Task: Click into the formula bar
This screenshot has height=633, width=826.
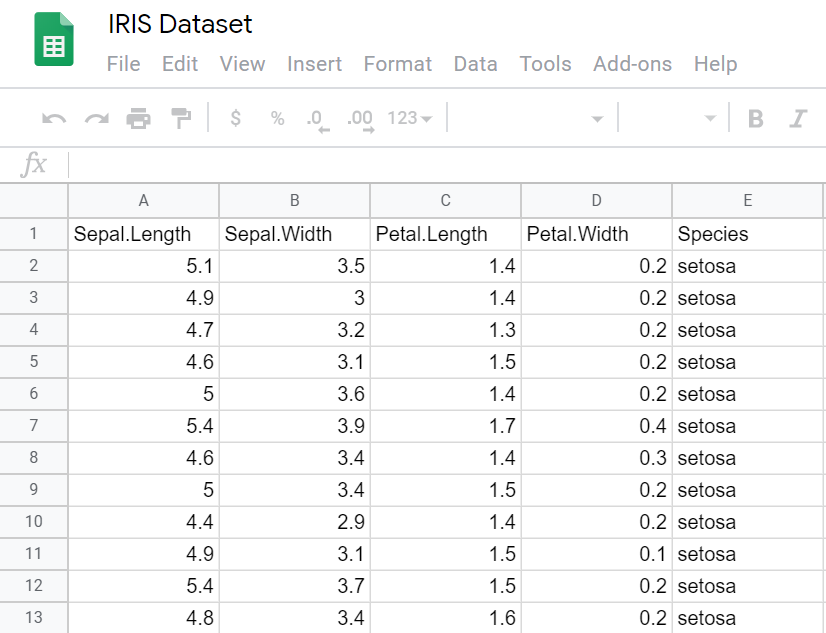Action: coord(447,164)
